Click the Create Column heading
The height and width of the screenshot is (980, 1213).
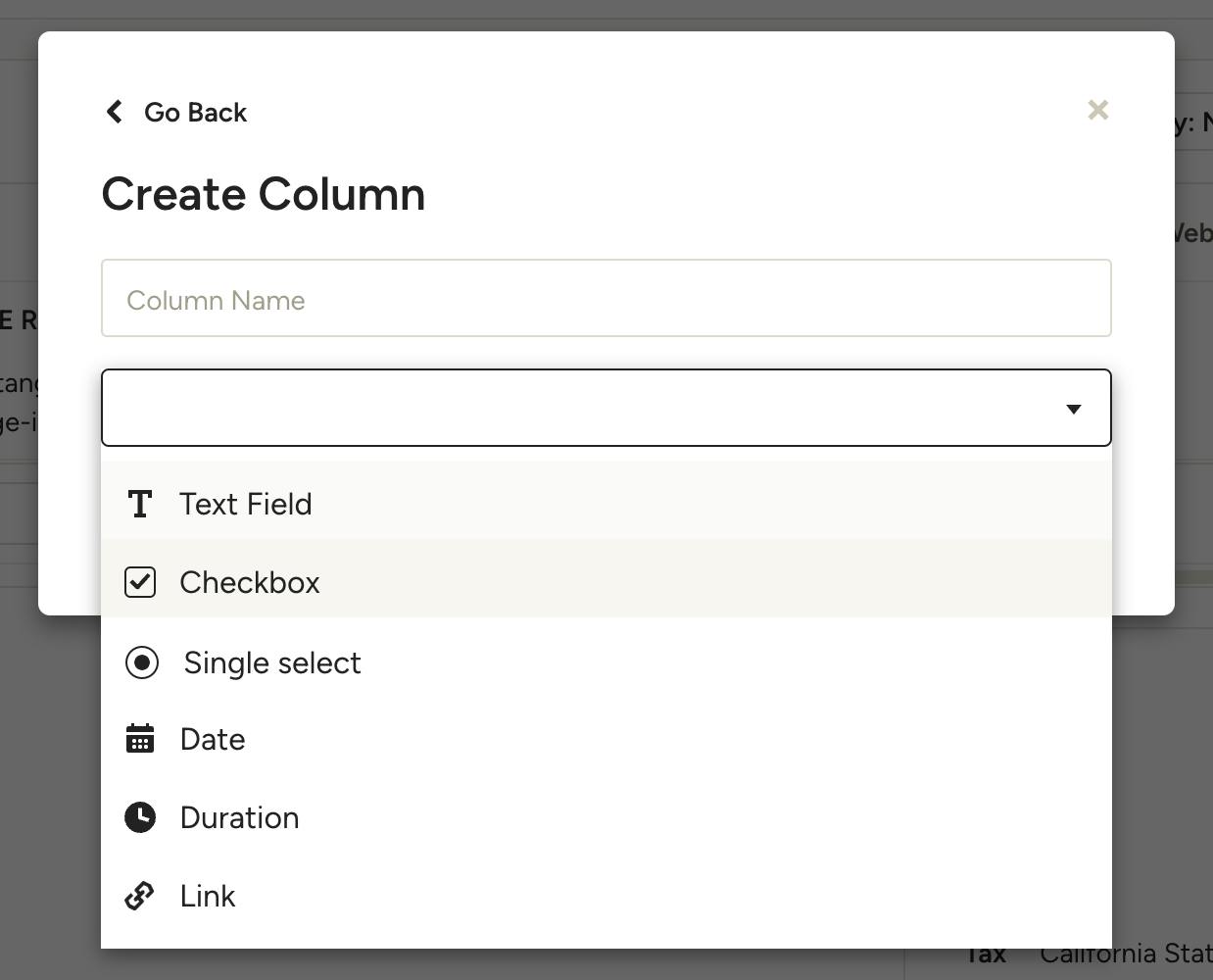pyautogui.click(x=264, y=194)
